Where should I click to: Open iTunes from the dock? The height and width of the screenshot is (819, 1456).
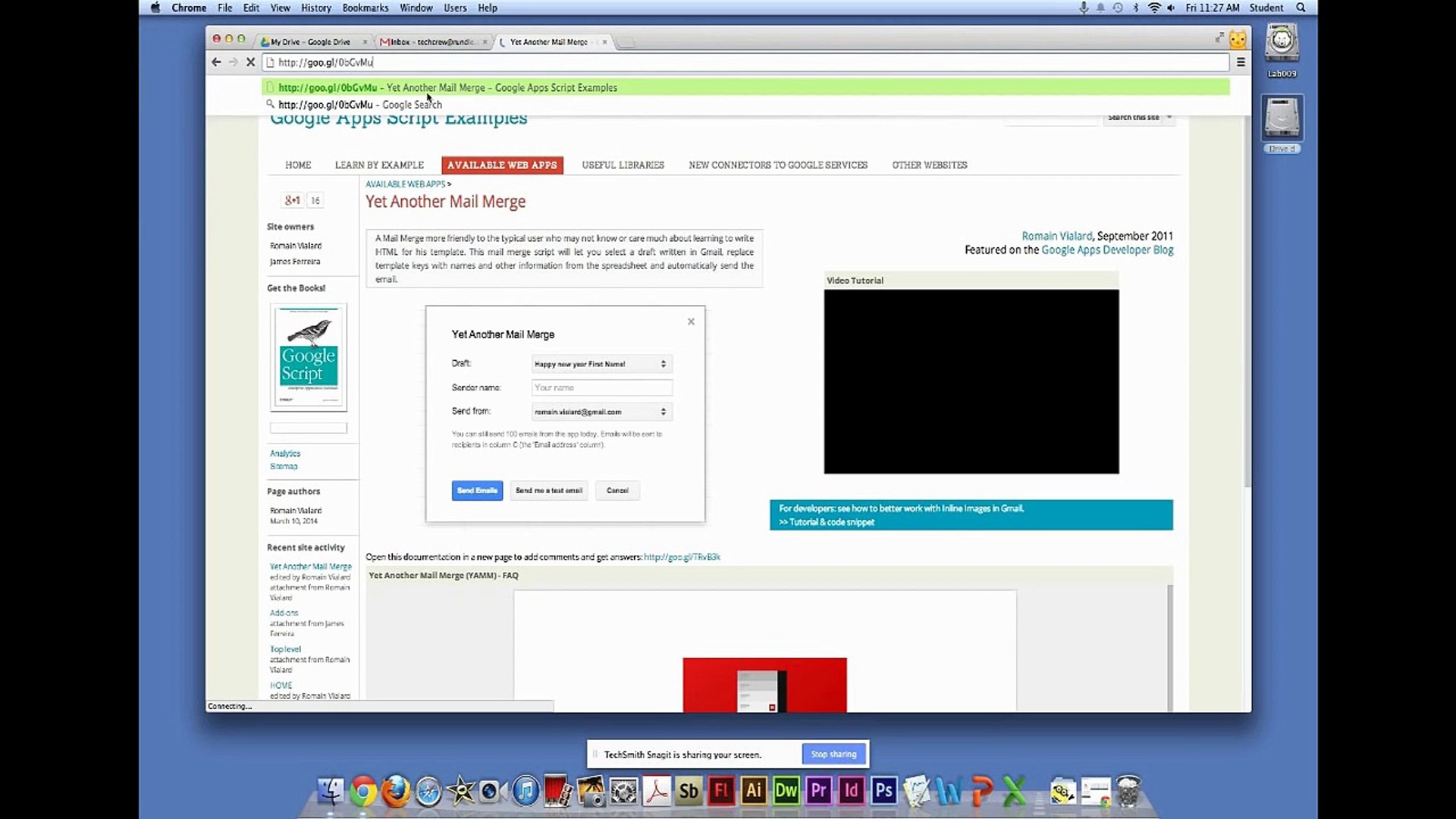point(525,792)
